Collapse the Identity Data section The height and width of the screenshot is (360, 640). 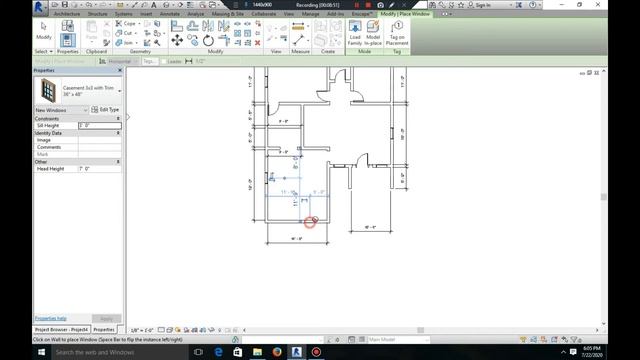tap(118, 133)
